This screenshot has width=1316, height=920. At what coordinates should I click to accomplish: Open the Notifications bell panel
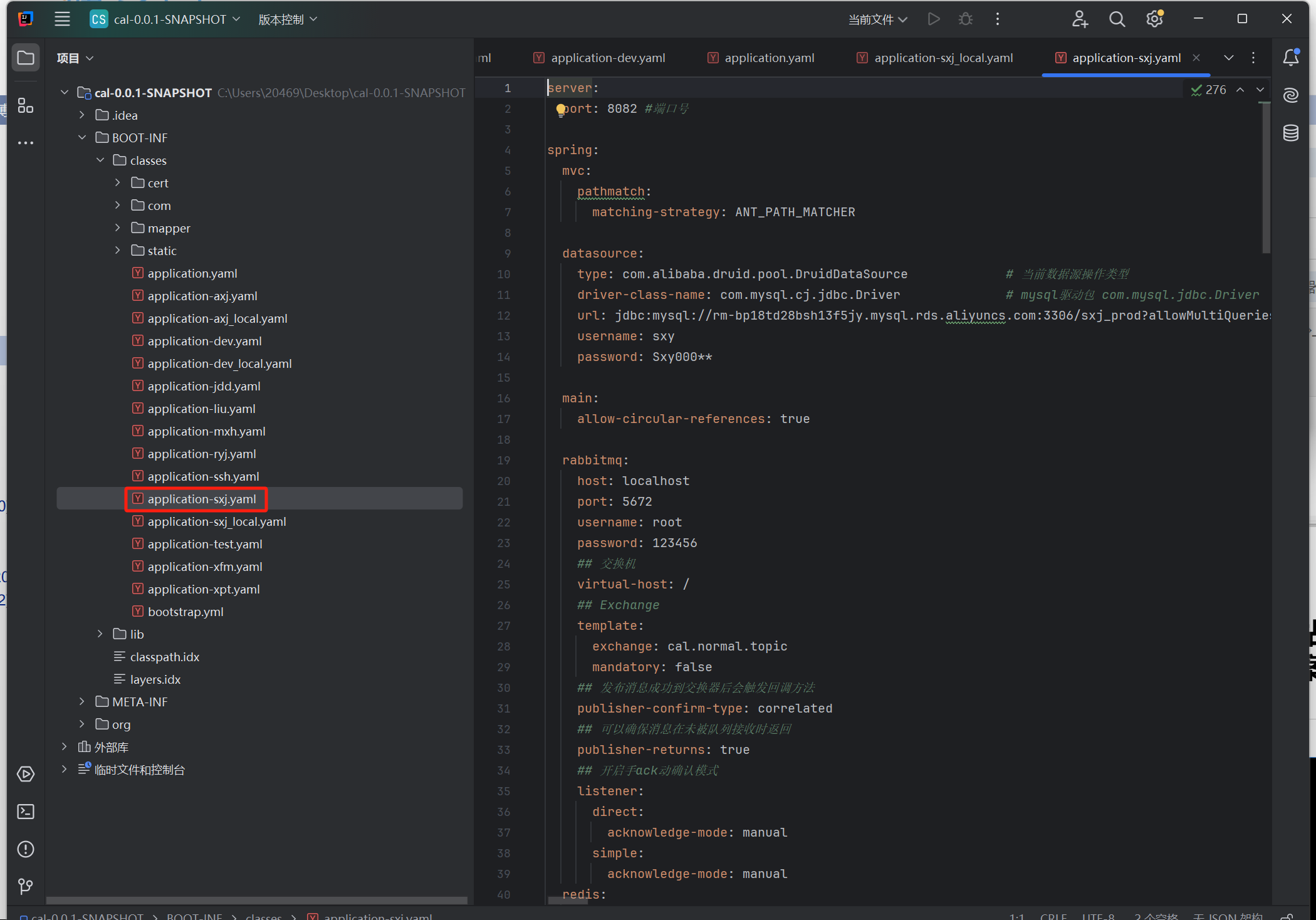pyautogui.click(x=1291, y=58)
